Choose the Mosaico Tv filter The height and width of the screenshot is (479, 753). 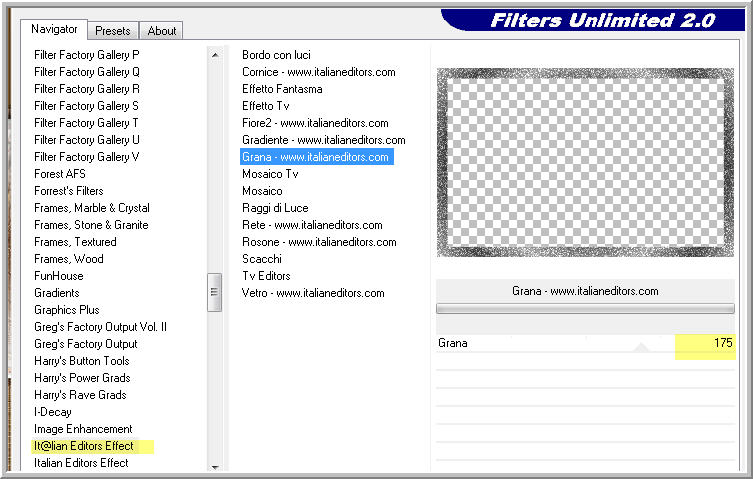(270, 174)
